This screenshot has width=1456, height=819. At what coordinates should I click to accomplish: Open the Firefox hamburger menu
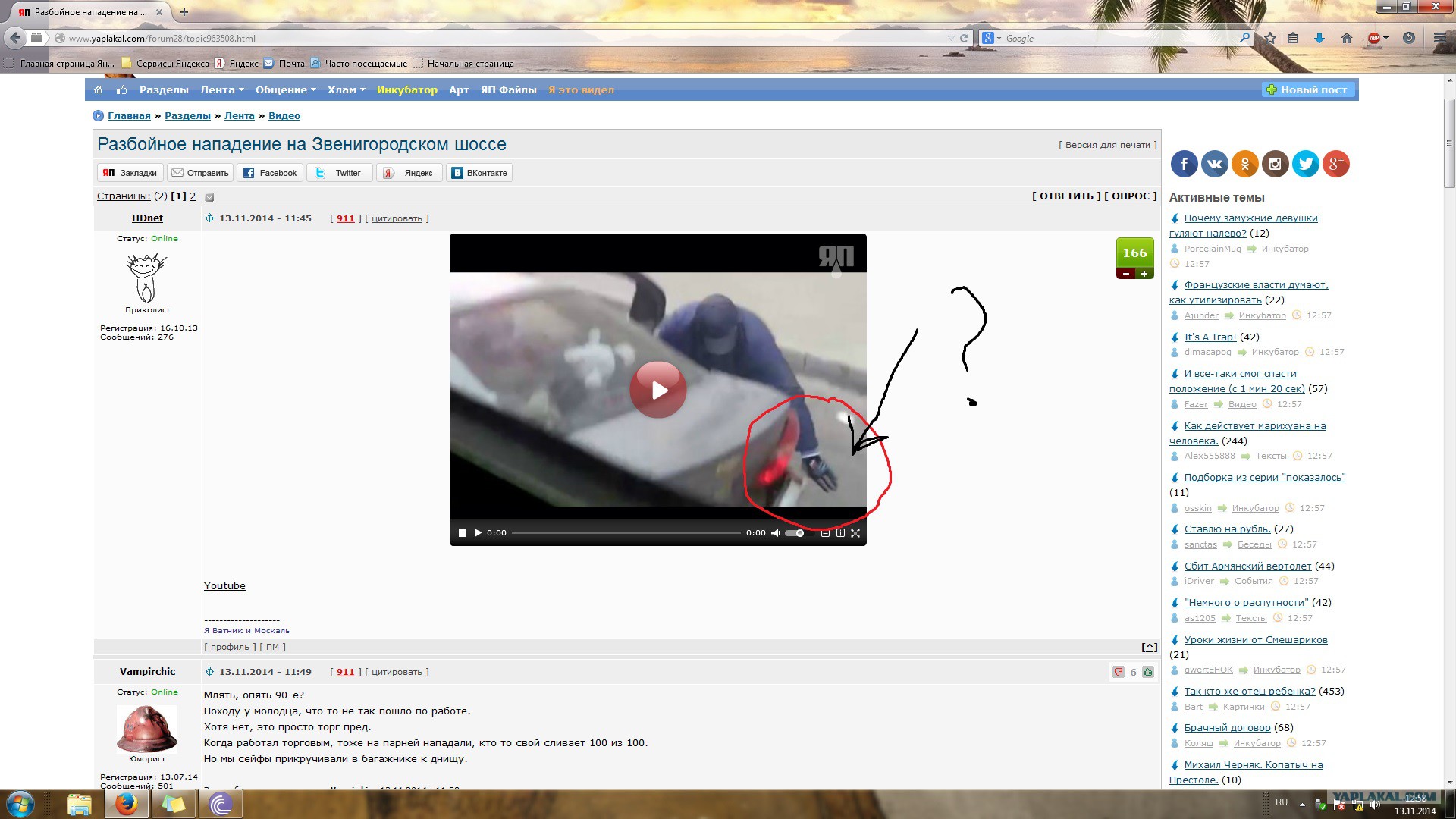coord(1439,38)
